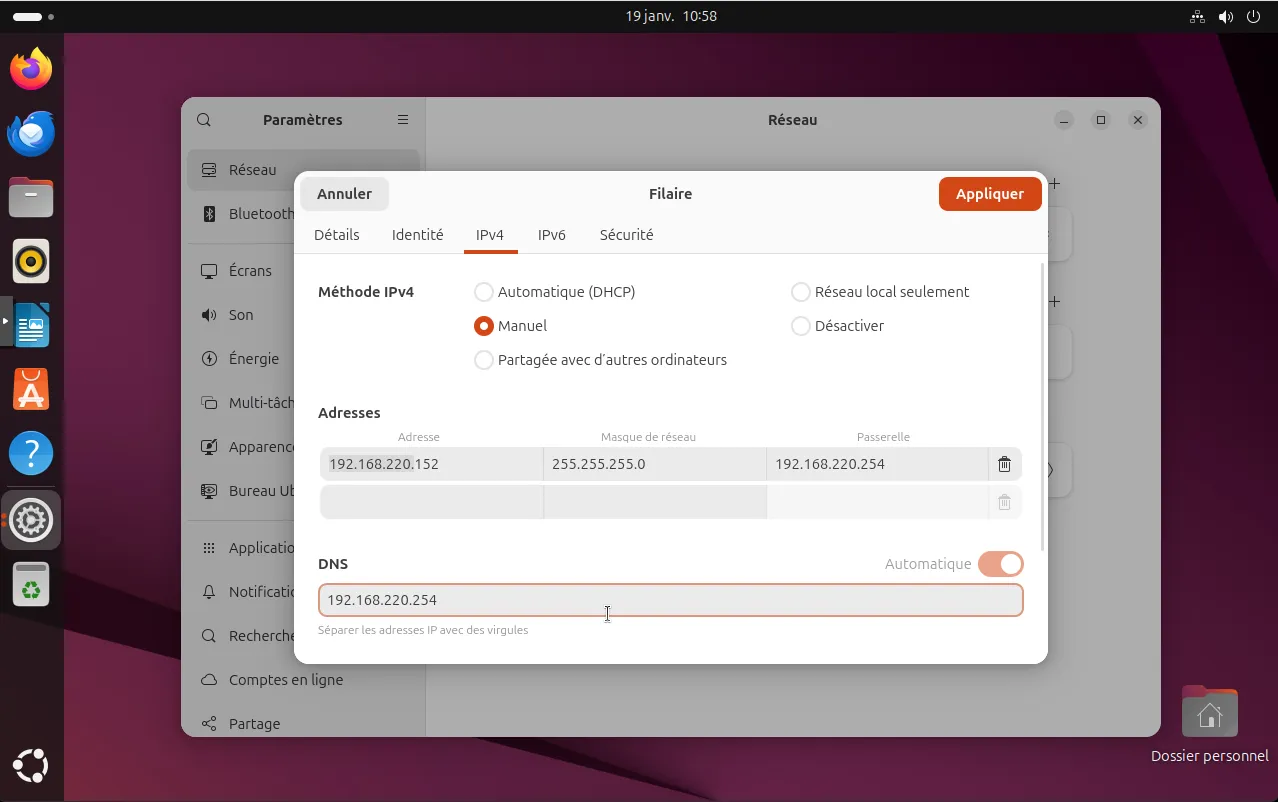Click the DNS address input field

click(670, 600)
